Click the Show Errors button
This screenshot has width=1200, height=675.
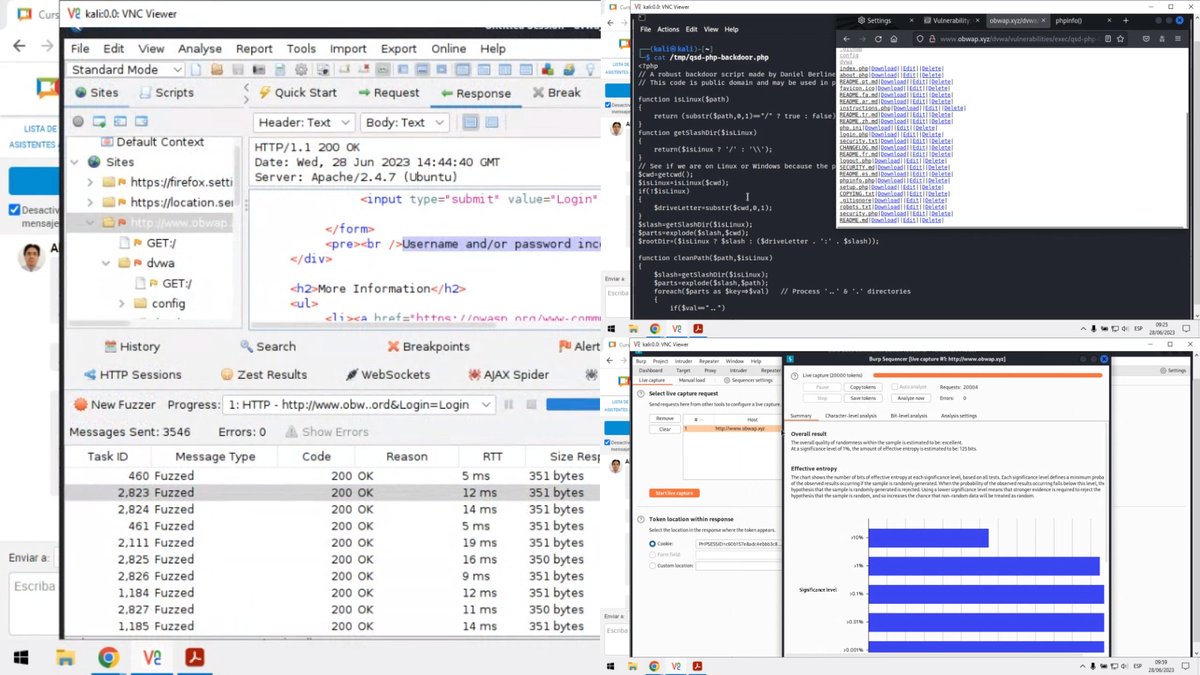point(326,432)
